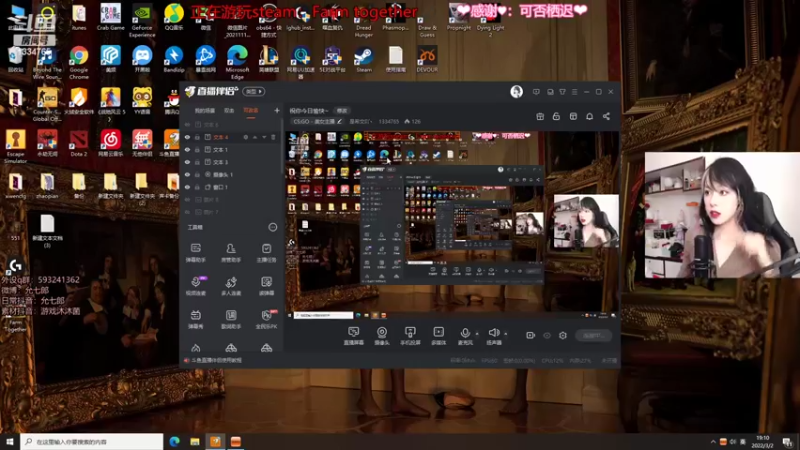Toggle lock on 摄像头 1 layer
The image size is (800, 450).
pyautogui.click(x=197, y=174)
